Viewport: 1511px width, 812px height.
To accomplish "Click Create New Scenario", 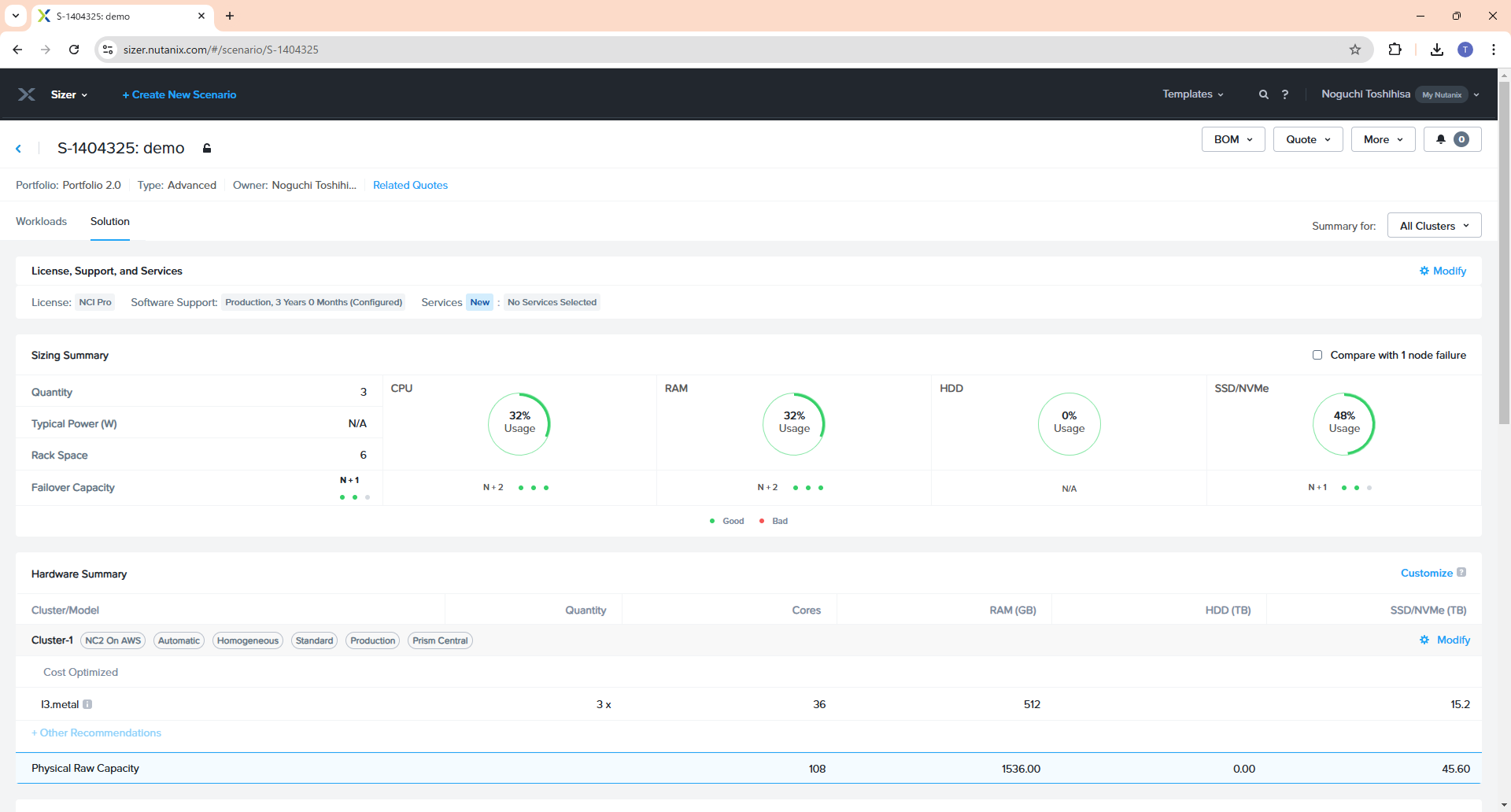I will (x=179, y=94).
